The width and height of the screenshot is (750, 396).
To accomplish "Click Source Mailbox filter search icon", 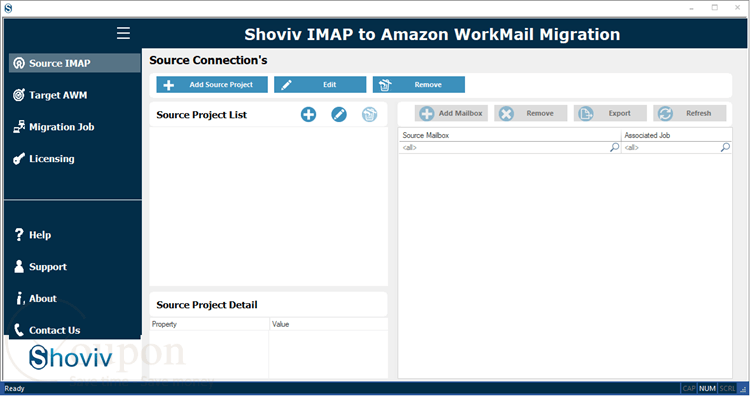I will (615, 147).
